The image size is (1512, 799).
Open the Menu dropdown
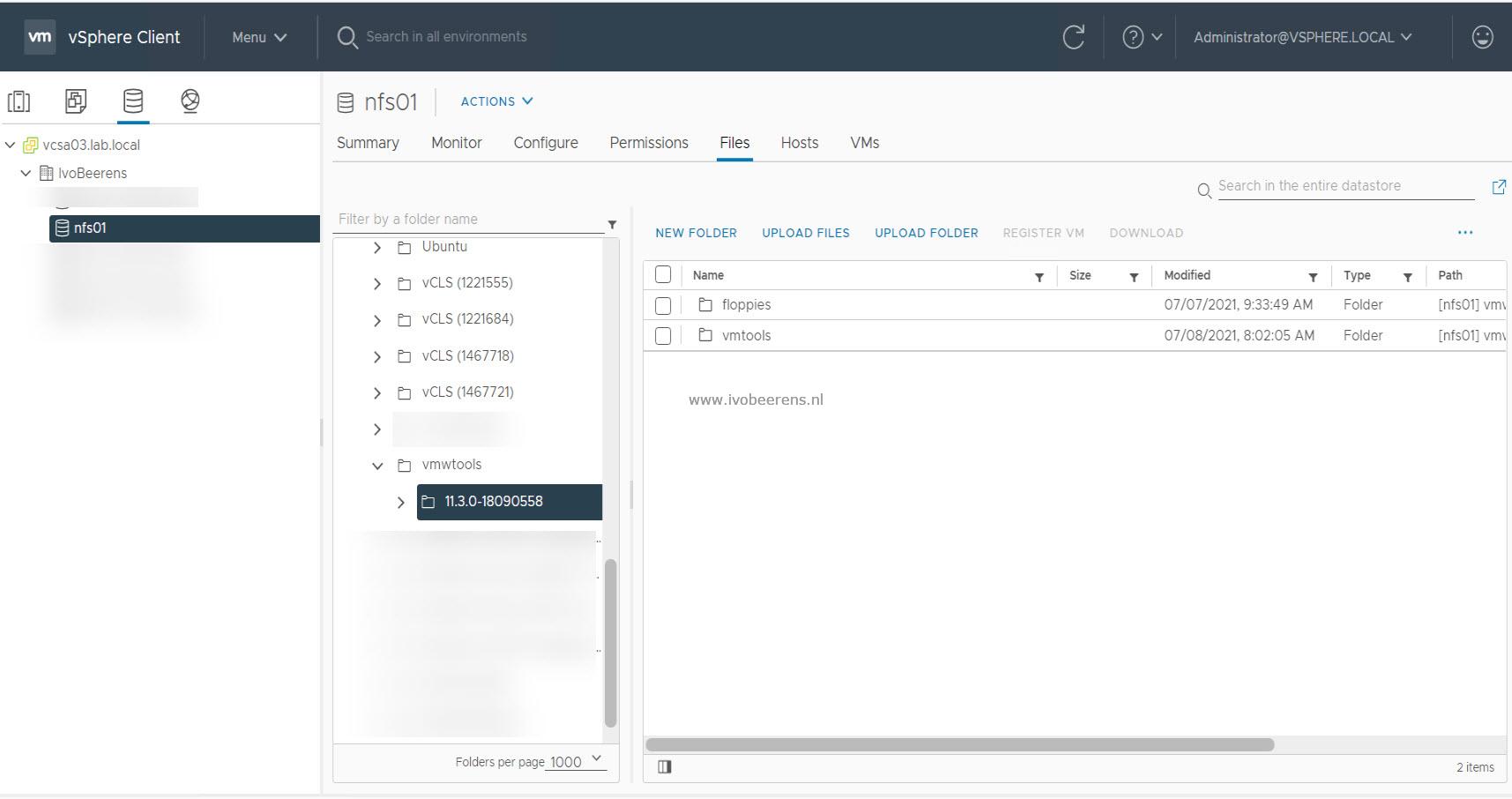pyautogui.click(x=259, y=37)
